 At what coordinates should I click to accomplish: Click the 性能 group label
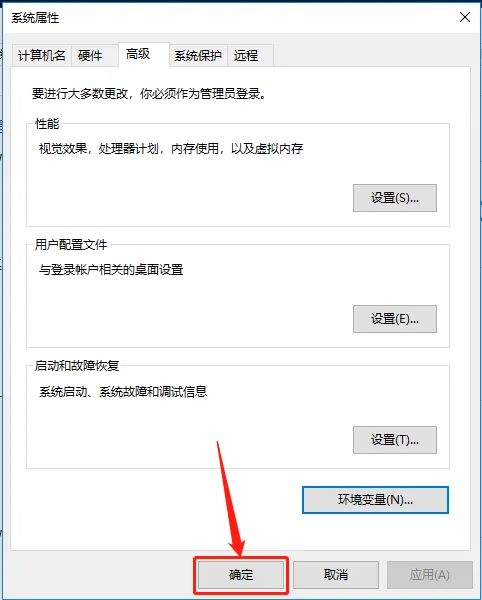pos(47,124)
